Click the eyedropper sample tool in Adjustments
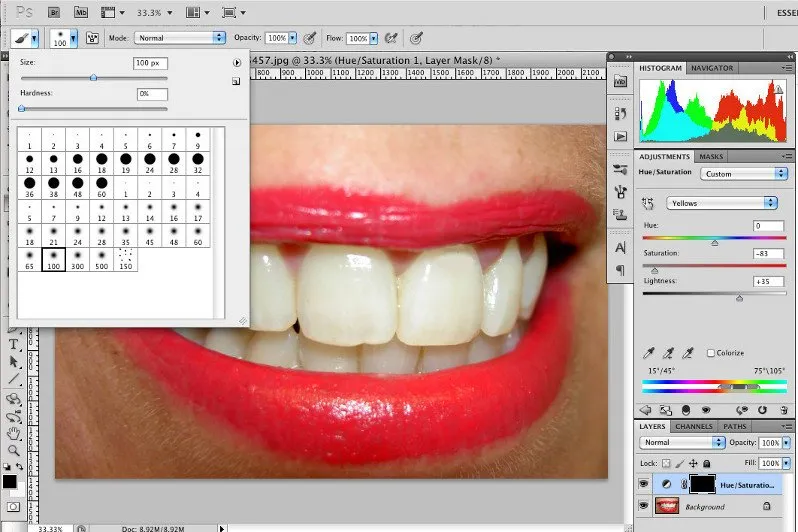Image resolution: width=798 pixels, height=532 pixels. click(x=650, y=354)
